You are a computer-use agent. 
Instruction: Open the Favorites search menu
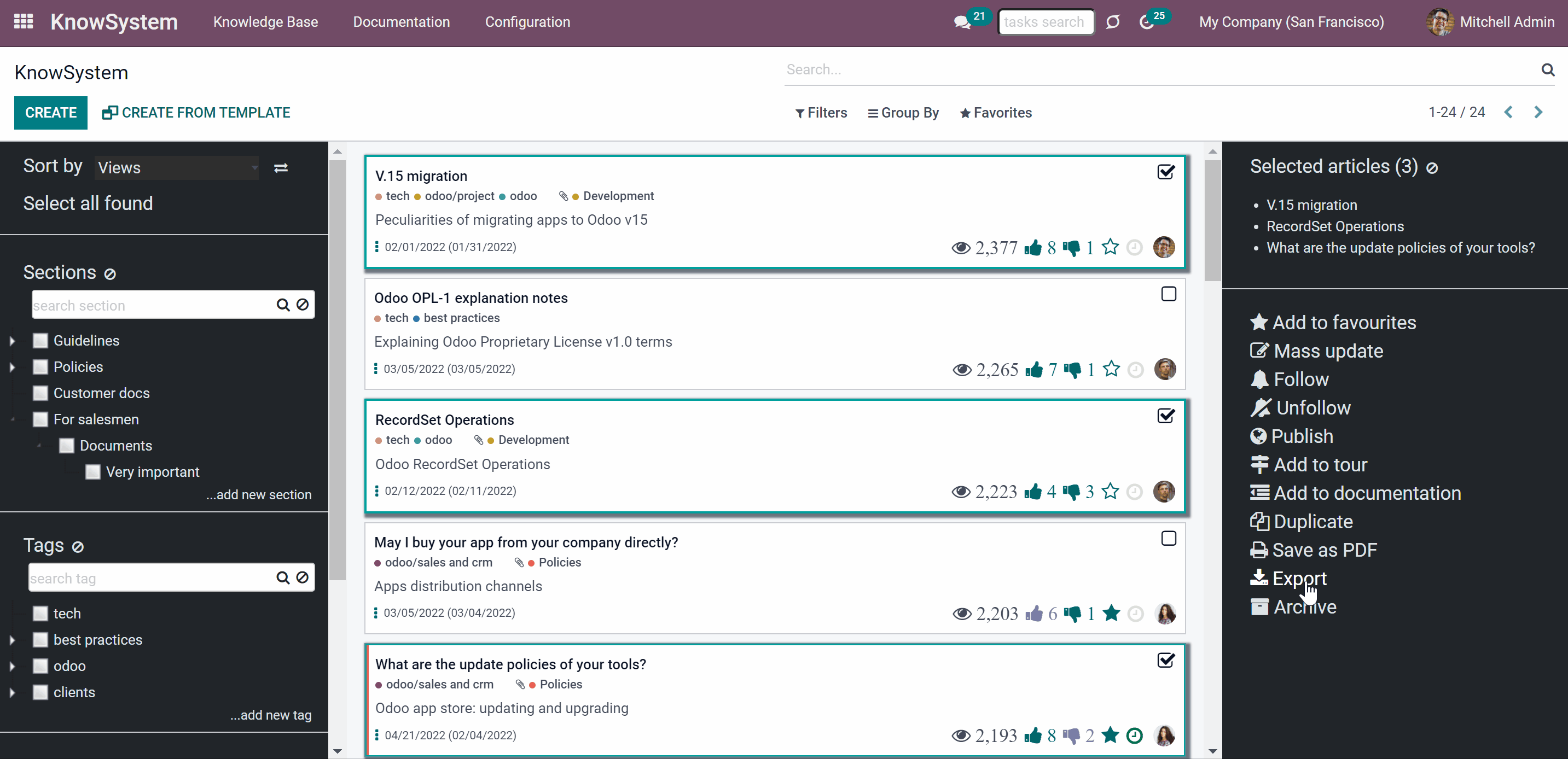(996, 113)
